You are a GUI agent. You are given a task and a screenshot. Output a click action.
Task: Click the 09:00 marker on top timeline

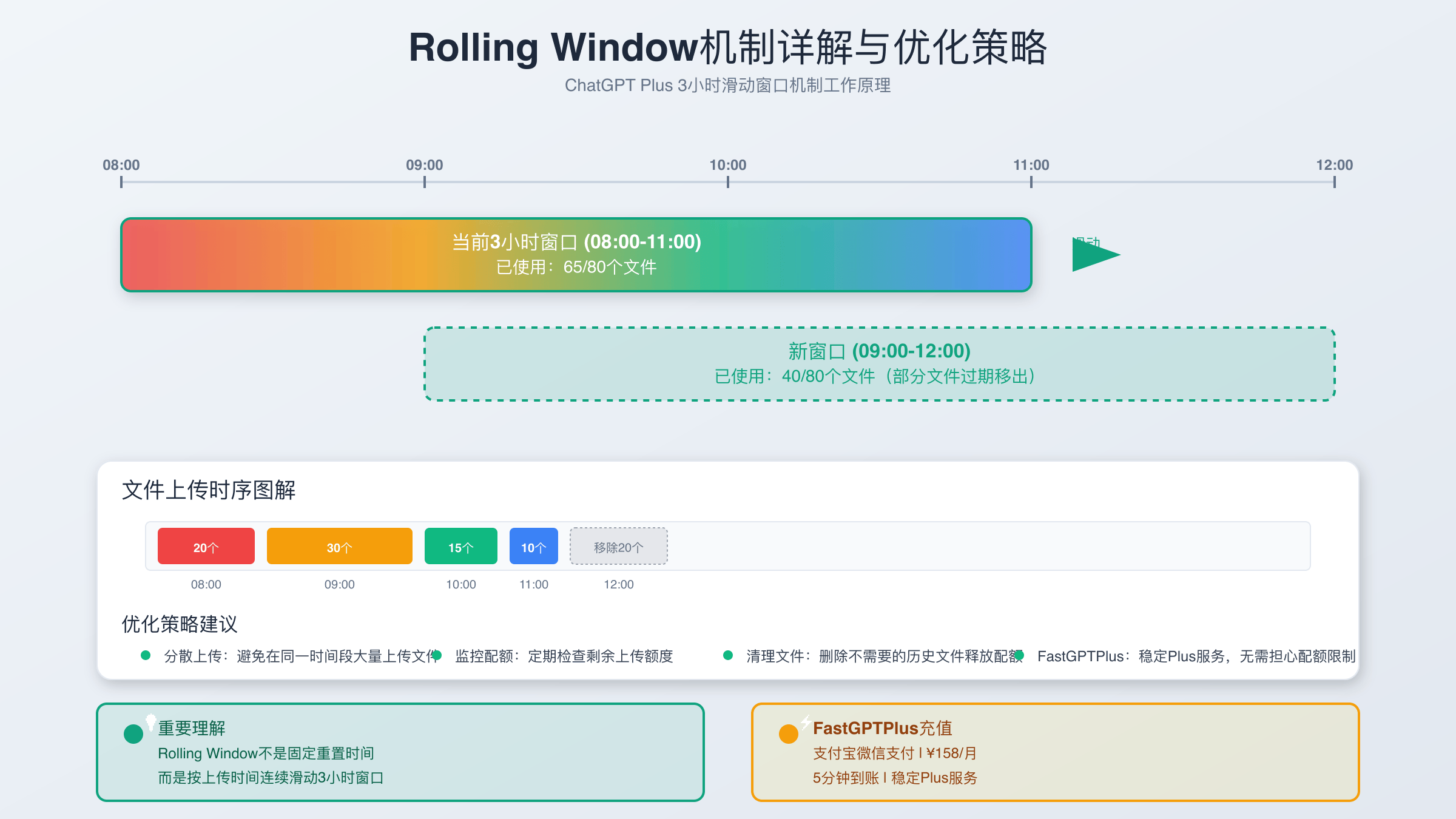(425, 165)
